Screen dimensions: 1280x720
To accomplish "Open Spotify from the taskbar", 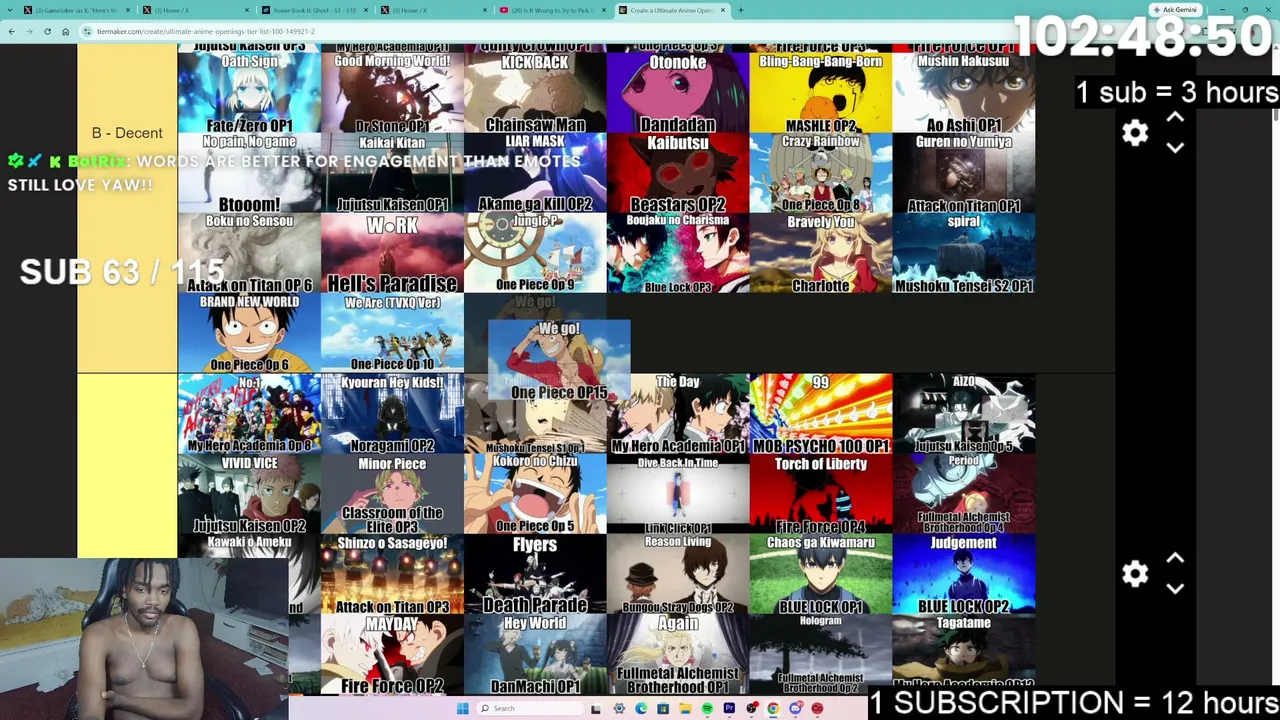I will coord(707,709).
